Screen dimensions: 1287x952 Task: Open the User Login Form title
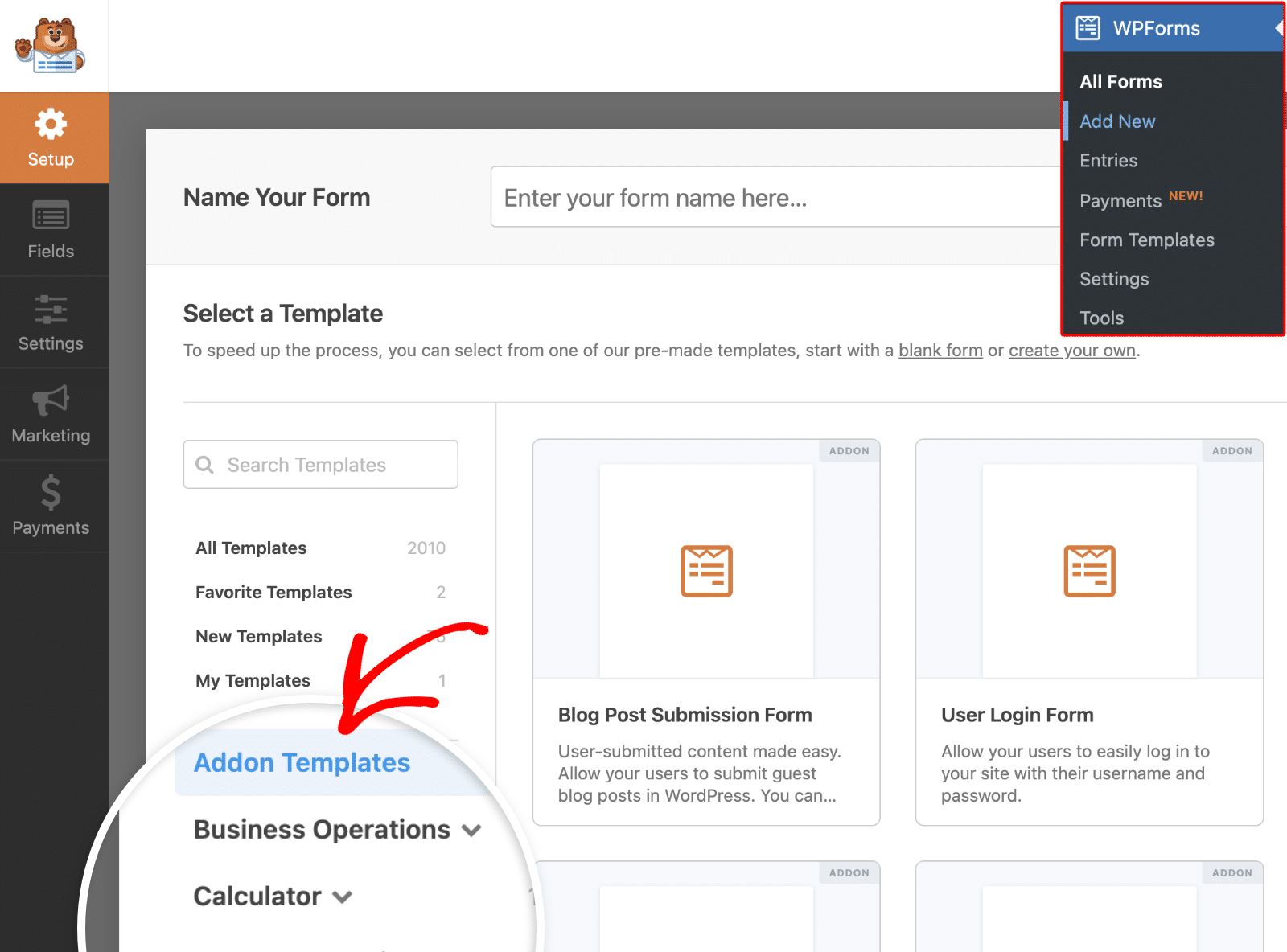(x=1018, y=715)
